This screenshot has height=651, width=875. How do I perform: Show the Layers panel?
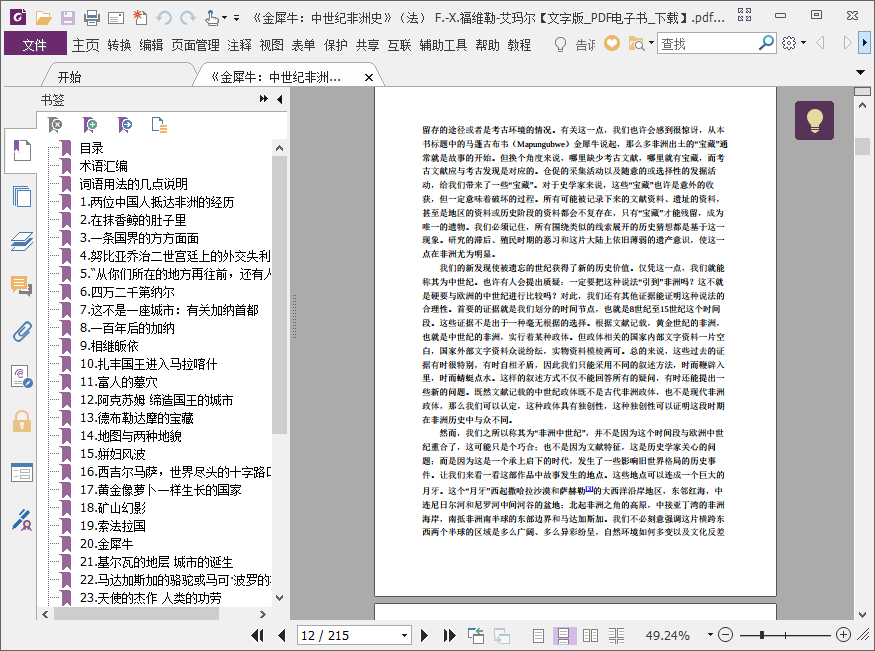[21, 241]
